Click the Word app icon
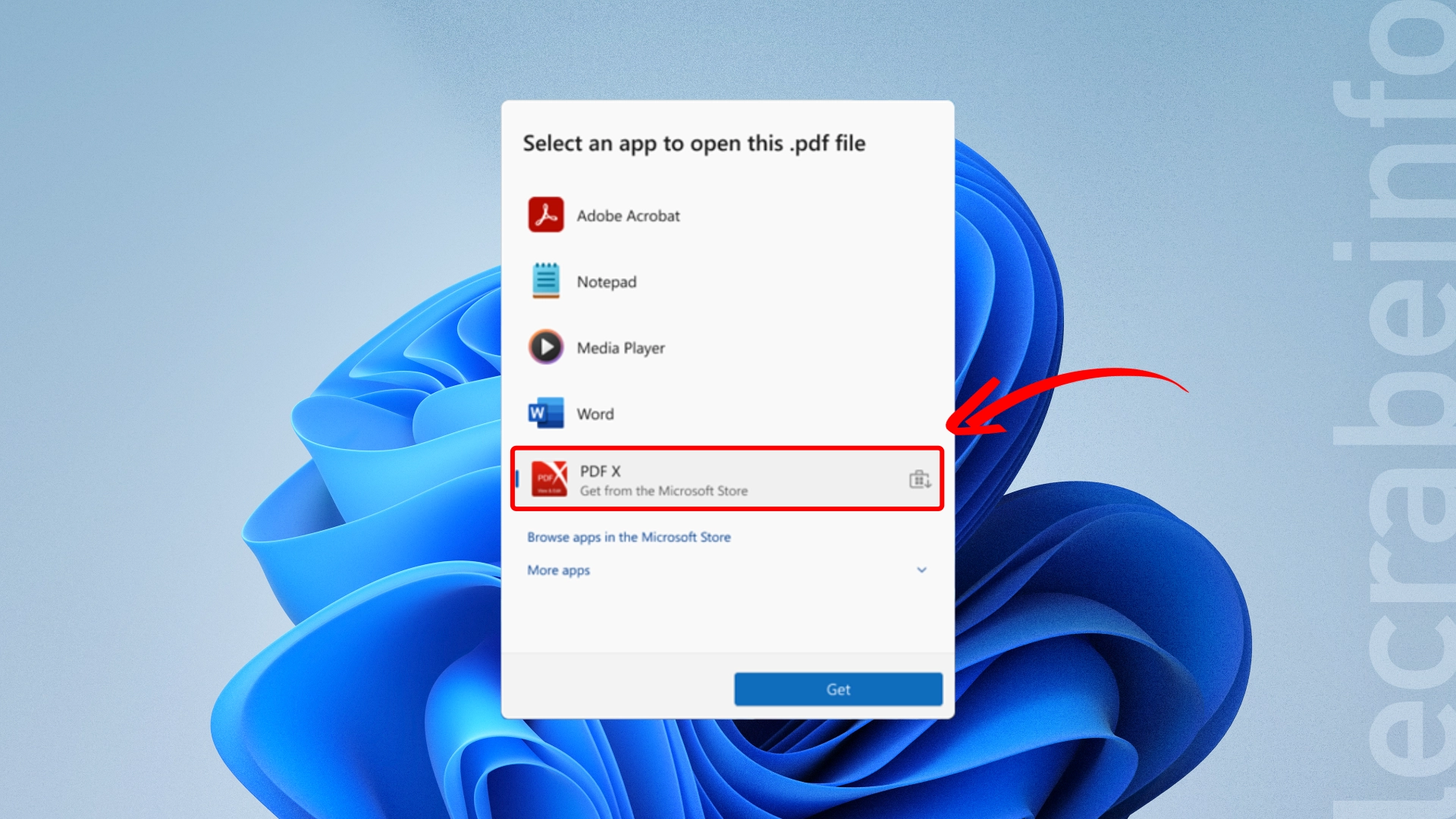Screen dimensions: 1456x819 (546, 413)
